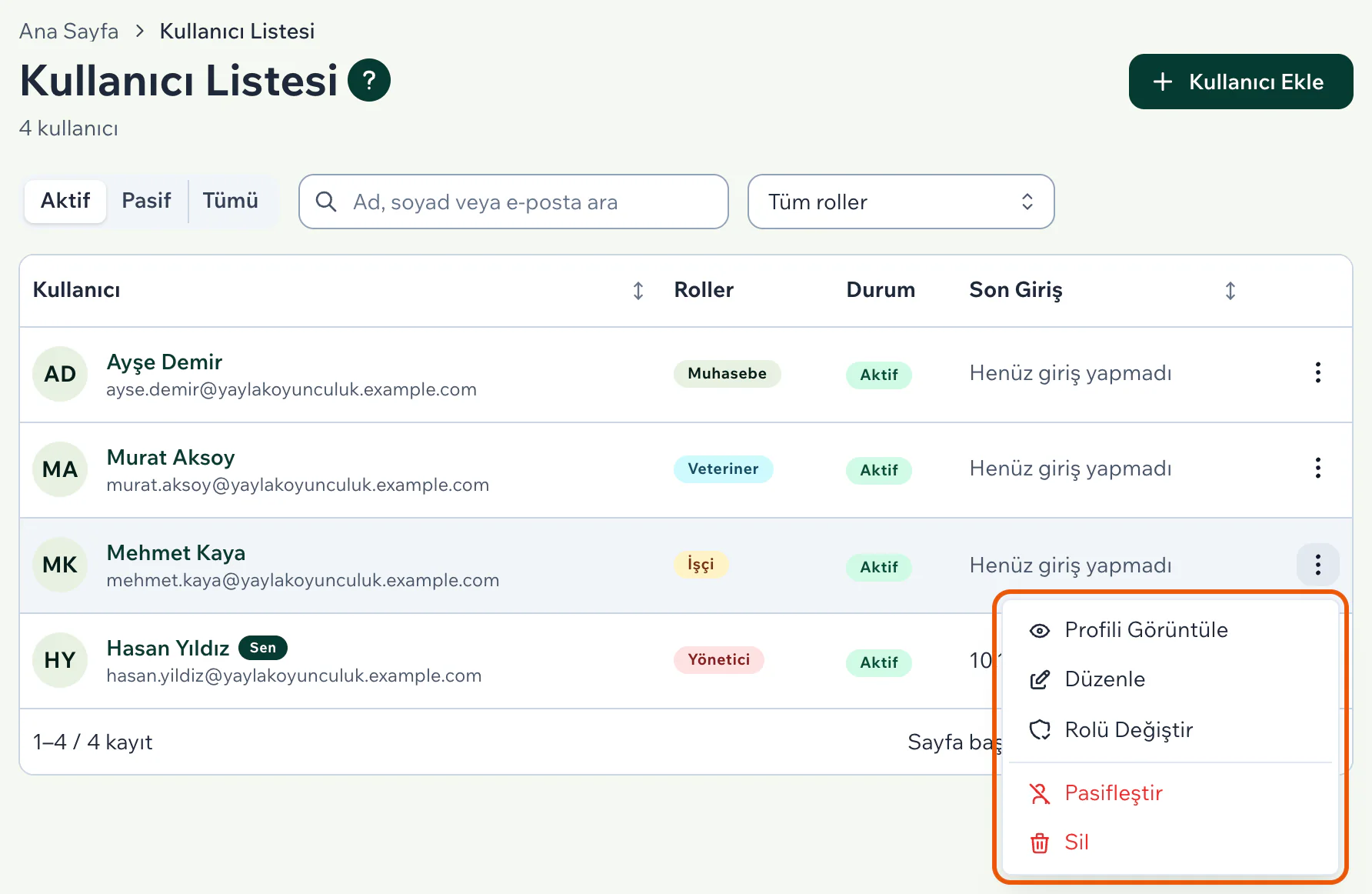
Task: Switch to the Pasif filter tab
Action: pyautogui.click(x=146, y=202)
